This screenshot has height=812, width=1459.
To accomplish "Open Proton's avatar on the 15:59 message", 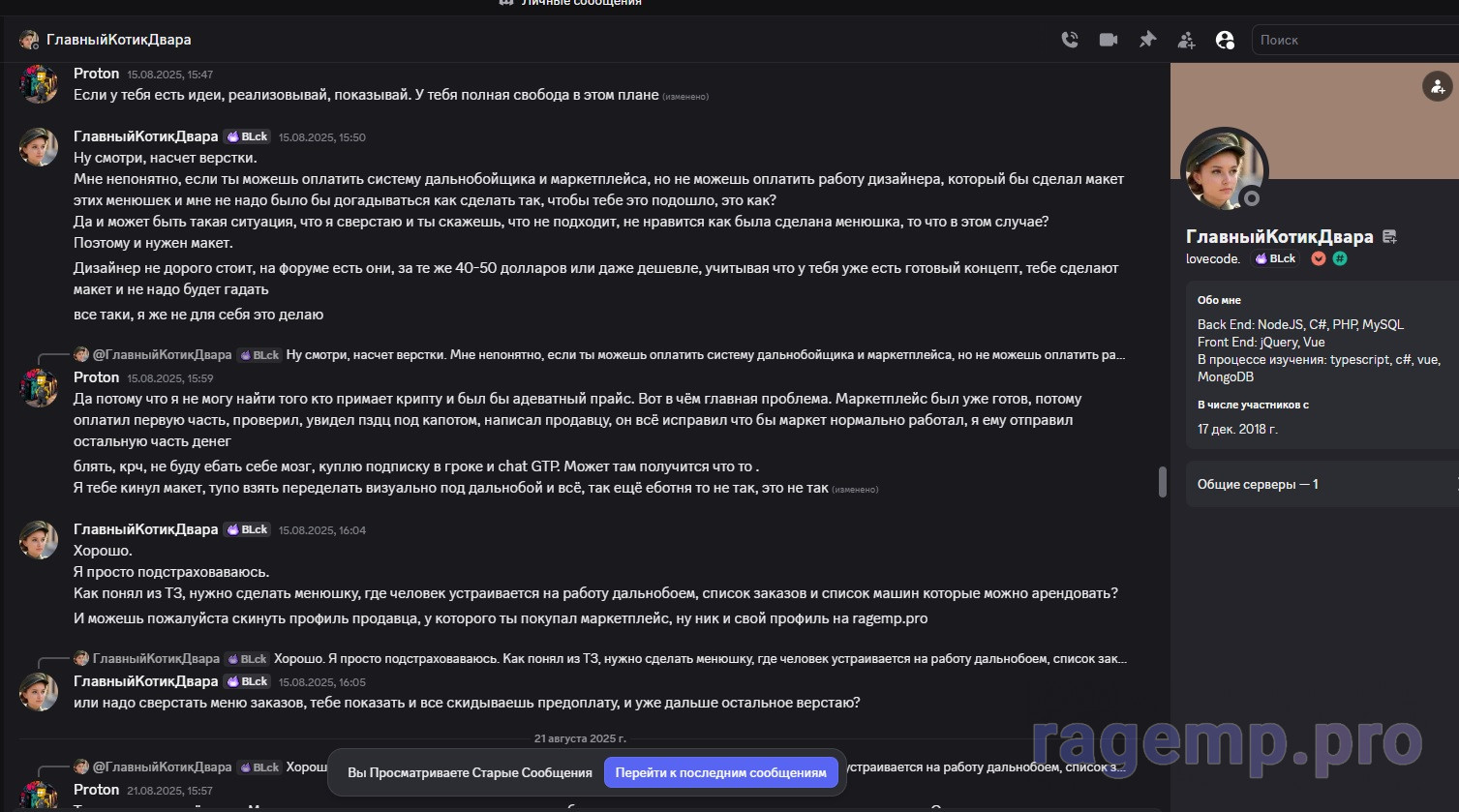I will click(x=39, y=387).
